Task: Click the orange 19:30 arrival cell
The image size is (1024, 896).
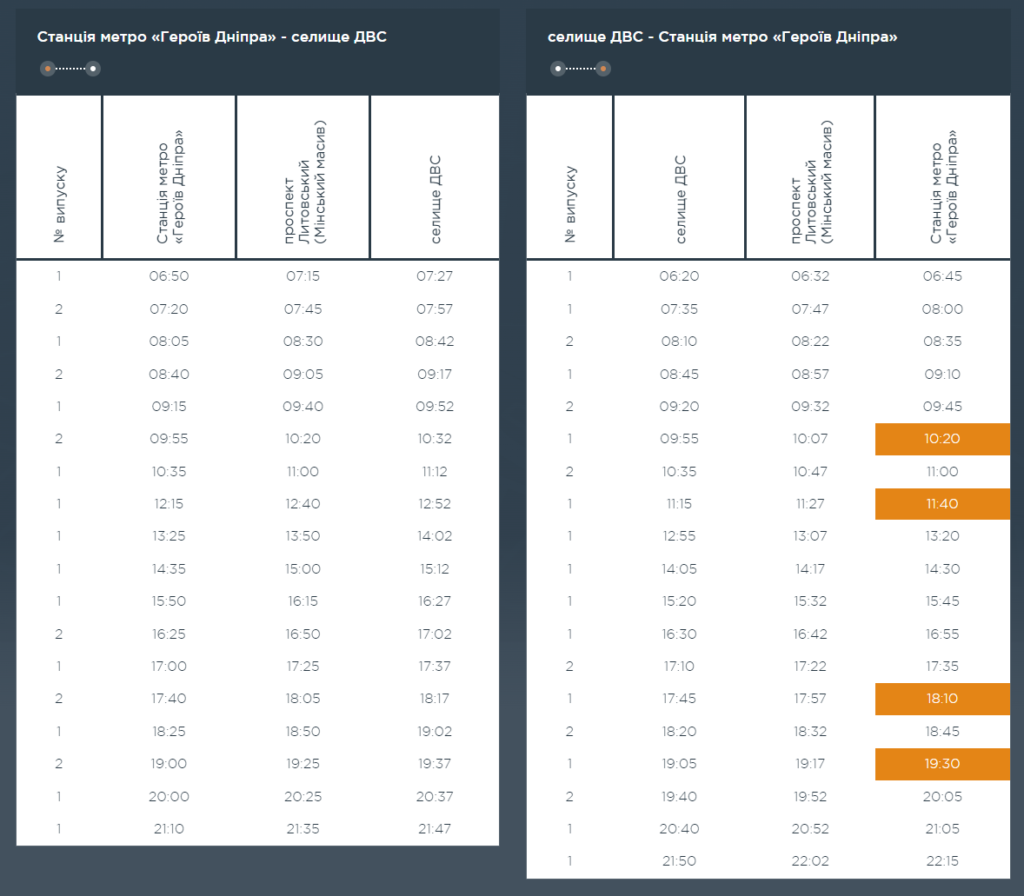Action: pos(941,764)
